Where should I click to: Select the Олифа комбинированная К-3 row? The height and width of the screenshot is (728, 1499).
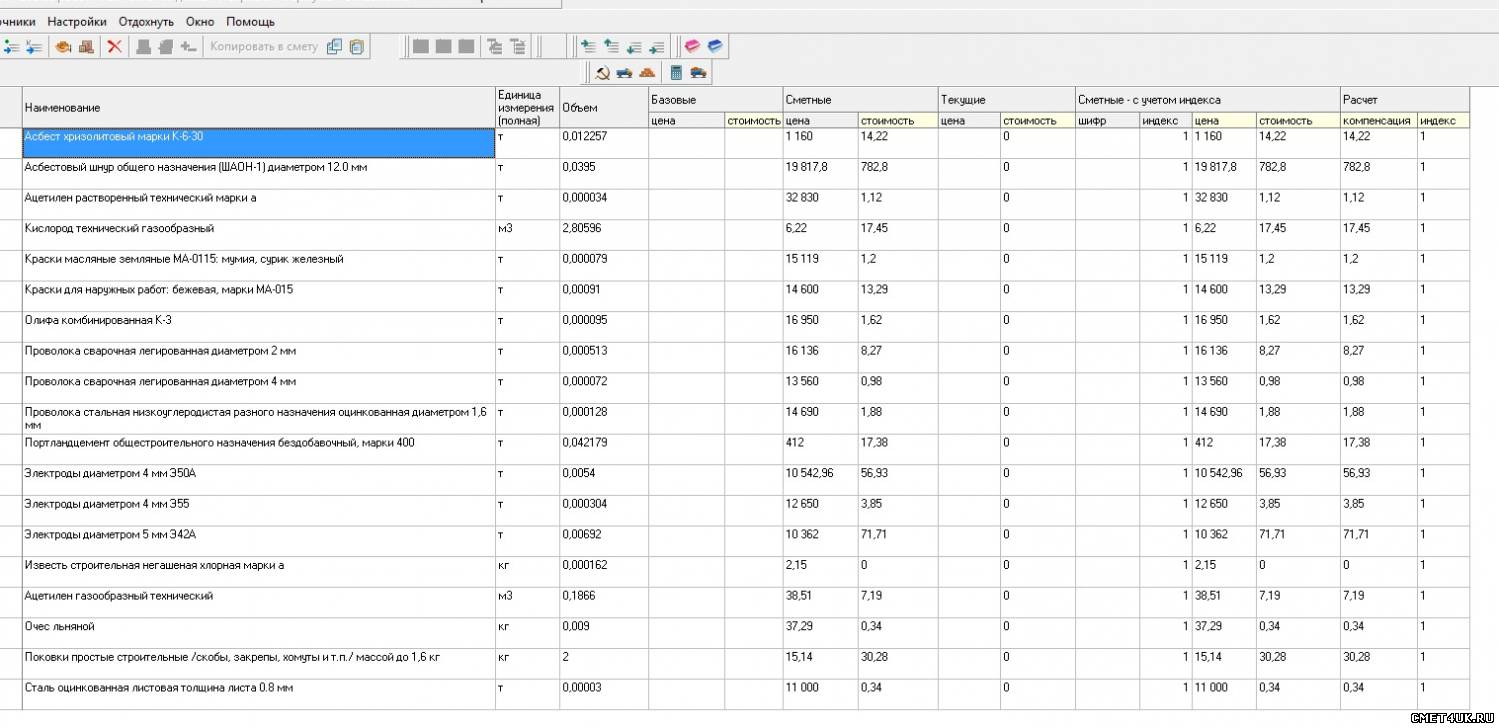coord(258,321)
